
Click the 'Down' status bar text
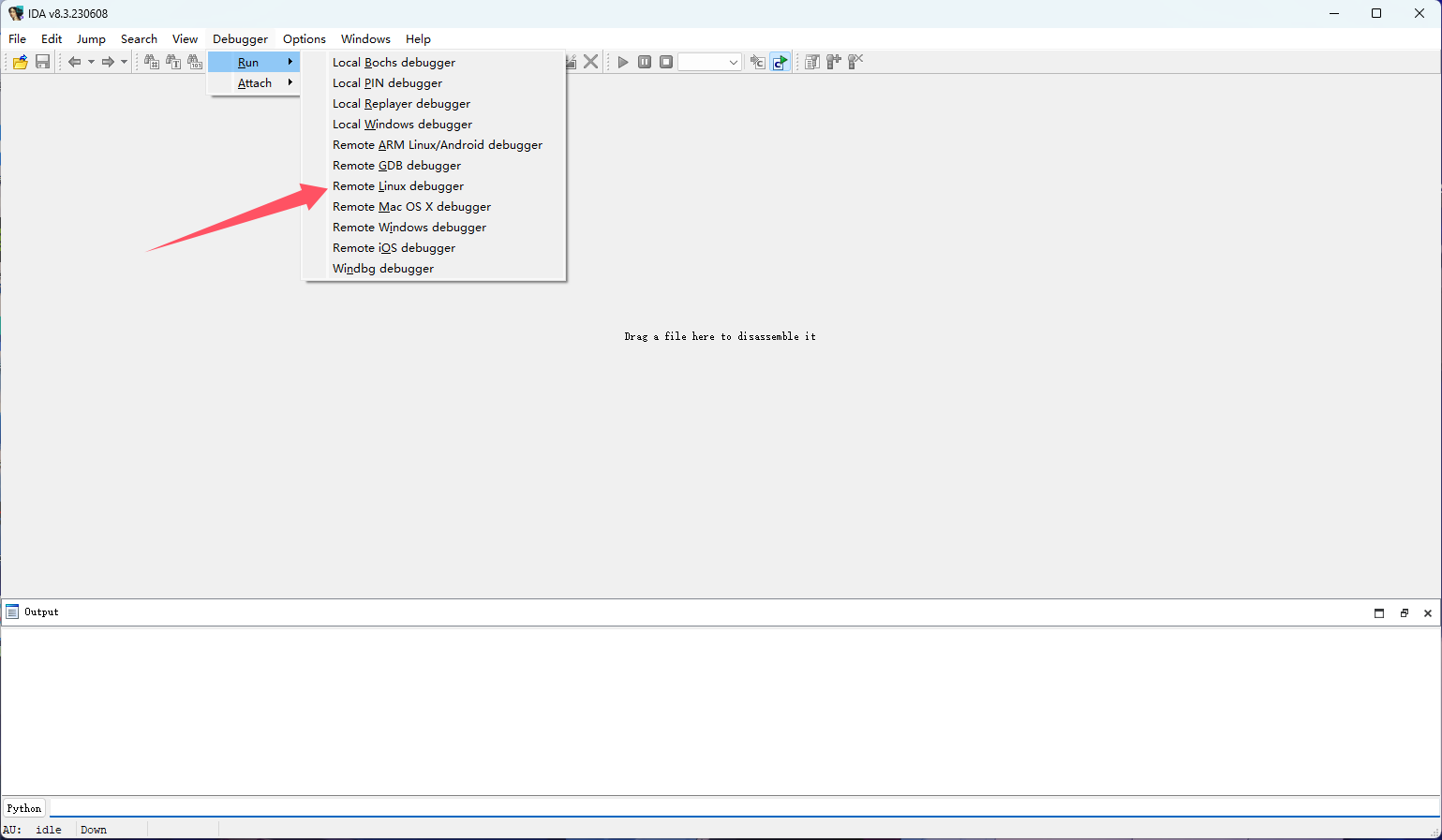tap(94, 830)
